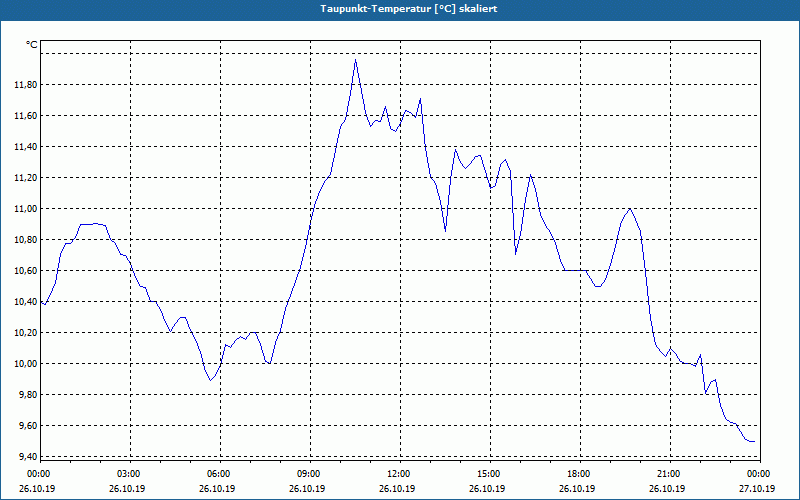Click the chart title Taupunkt-Temperatur [°C] skaliert
The image size is (800, 500).
click(409, 9)
